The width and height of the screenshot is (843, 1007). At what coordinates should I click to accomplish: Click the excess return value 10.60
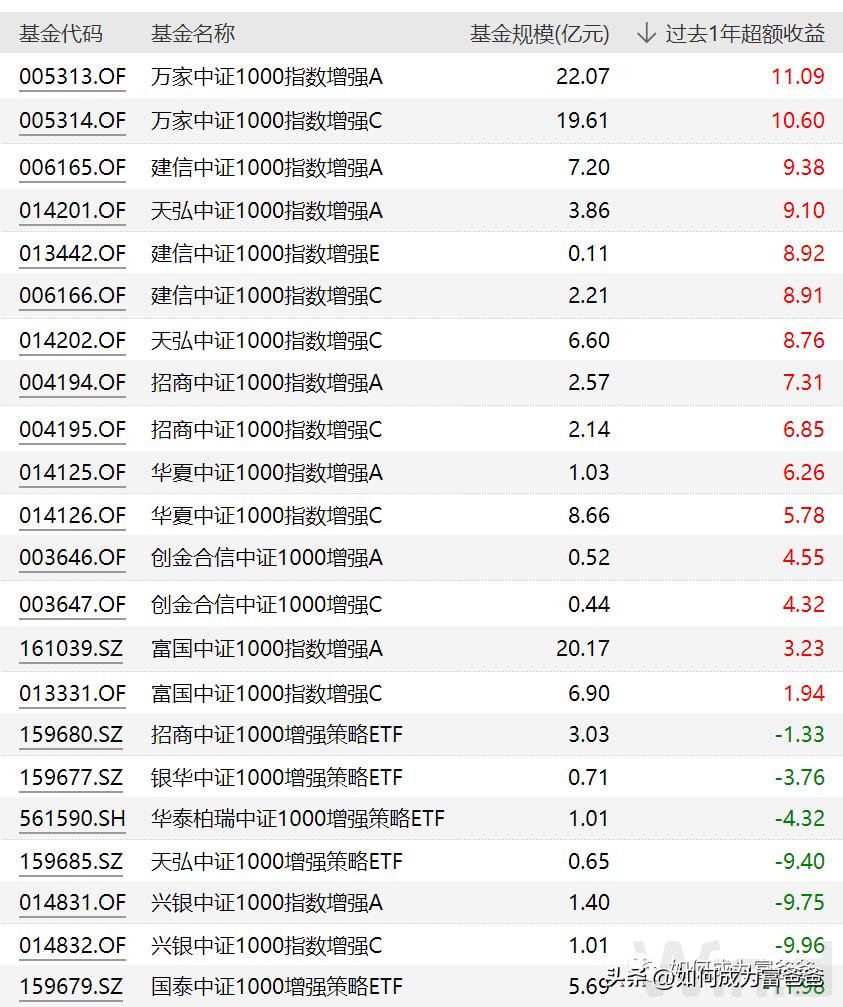pyautogui.click(x=797, y=120)
